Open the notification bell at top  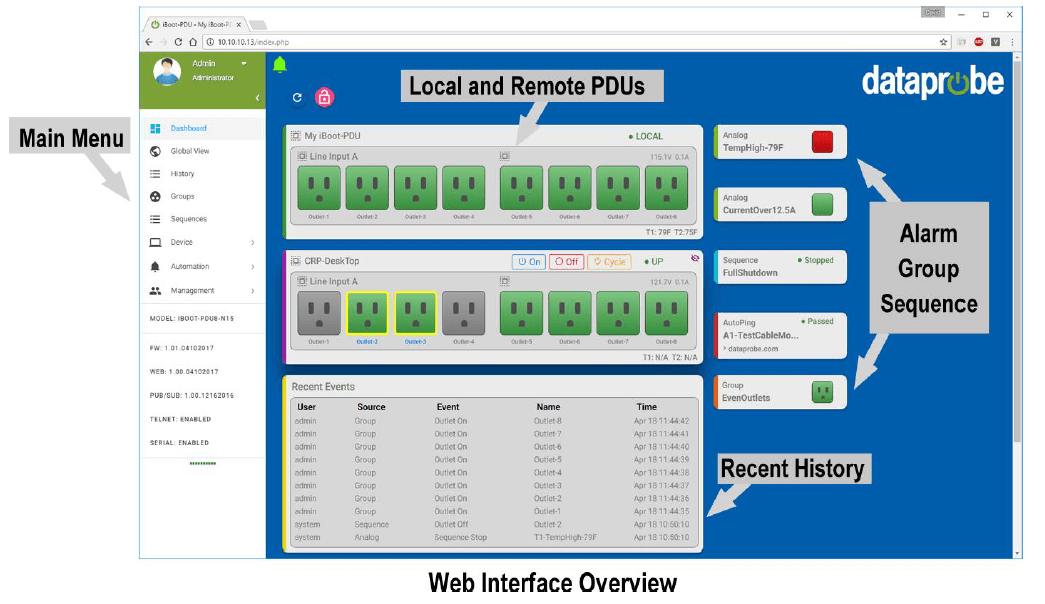tap(280, 64)
